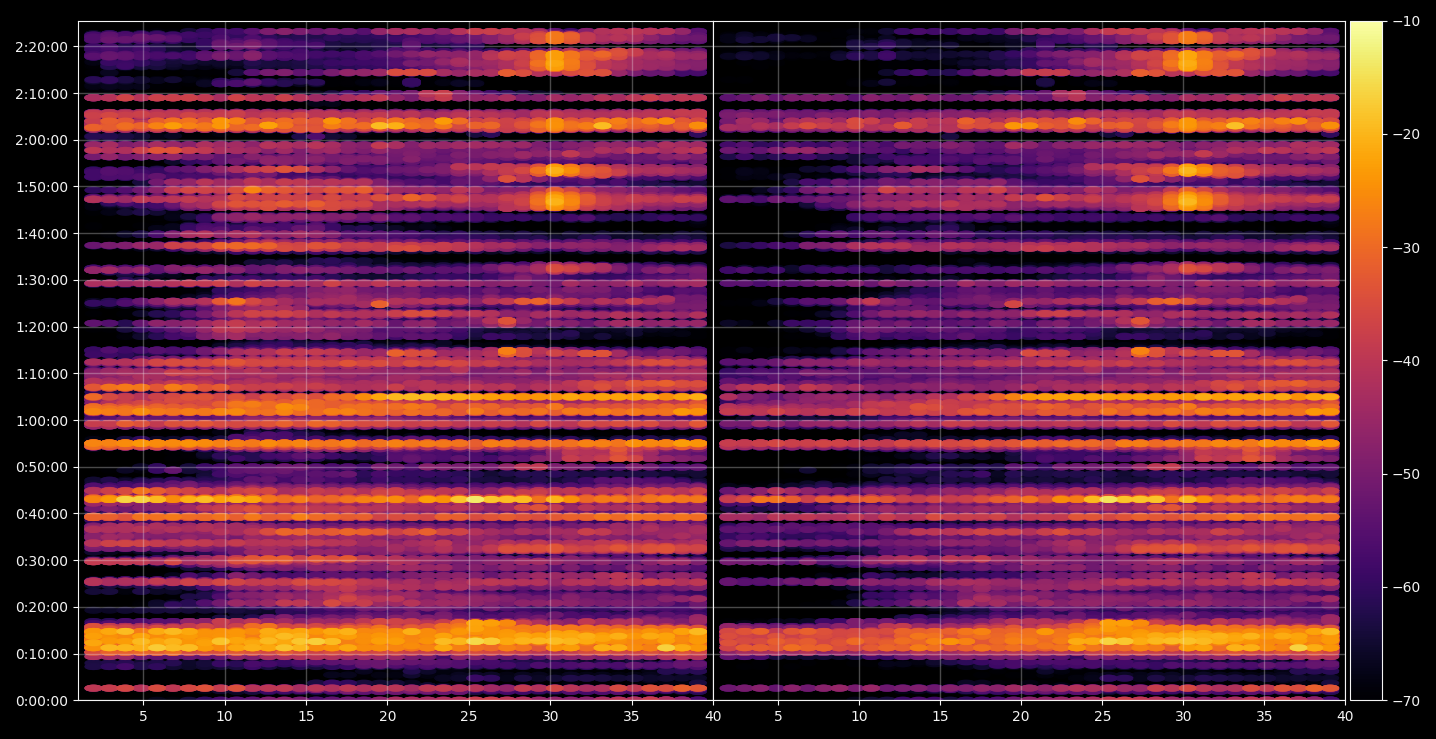Click the −60 colorbar label
This screenshot has width=1436, height=739.
(x=1405, y=587)
